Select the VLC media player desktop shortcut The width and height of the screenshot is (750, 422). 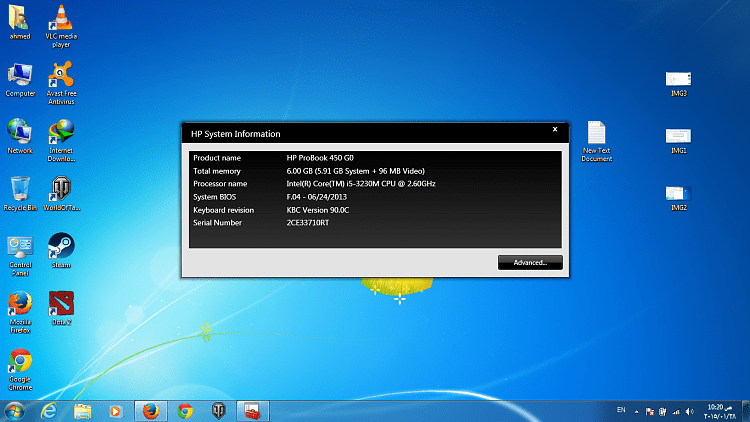click(61, 26)
